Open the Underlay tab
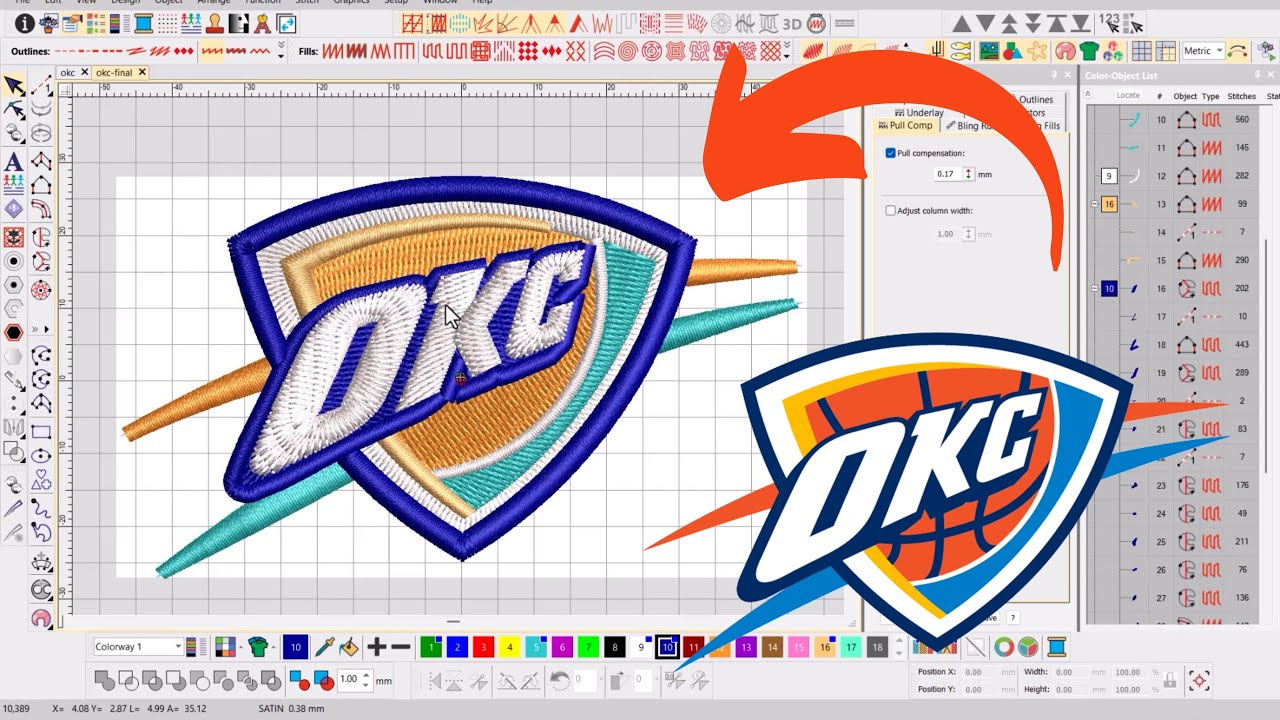Screen dimensions: 1280x720 [918, 113]
